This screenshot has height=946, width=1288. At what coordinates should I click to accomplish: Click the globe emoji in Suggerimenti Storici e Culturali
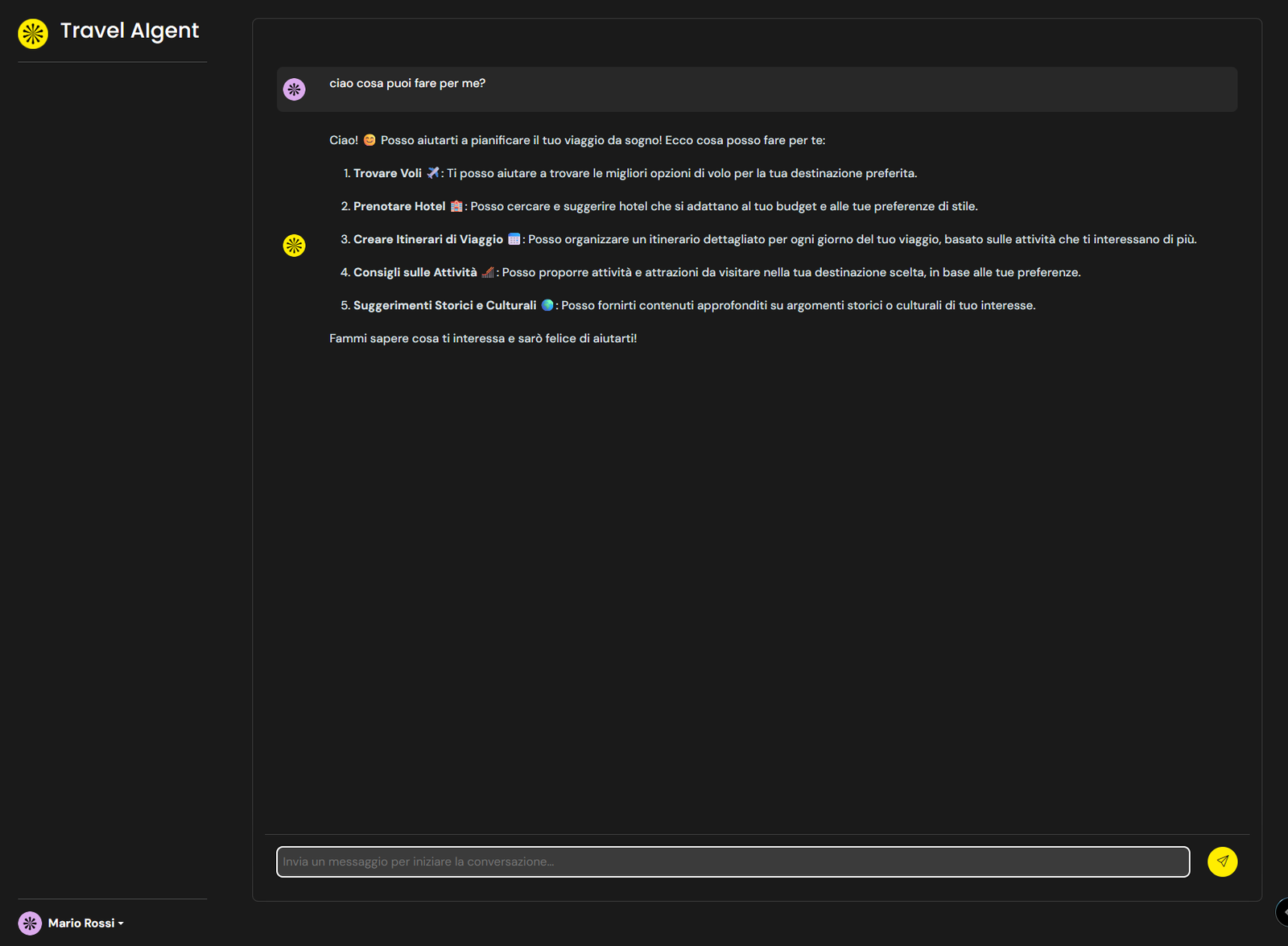(x=551, y=305)
